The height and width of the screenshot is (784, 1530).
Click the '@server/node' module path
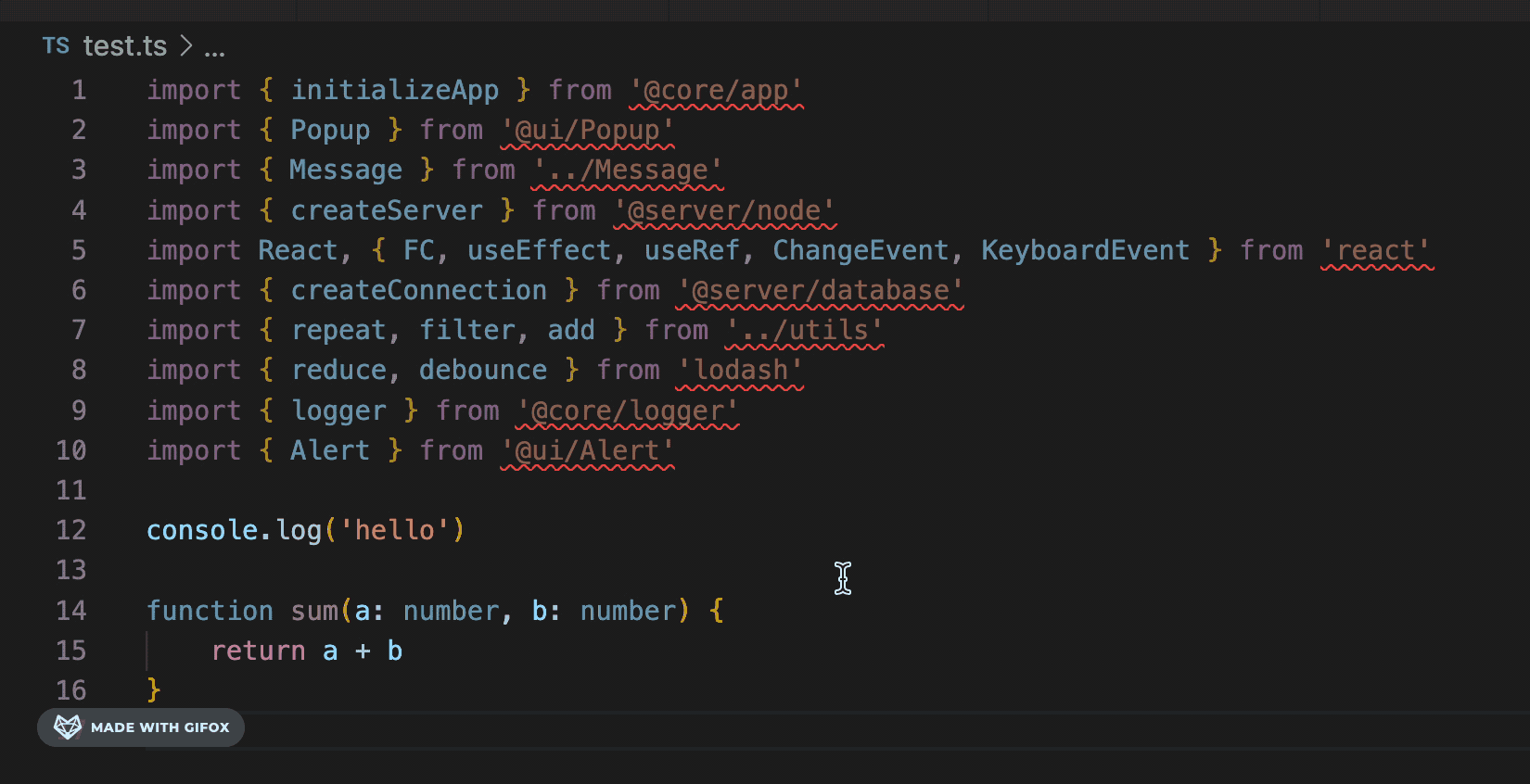click(724, 211)
